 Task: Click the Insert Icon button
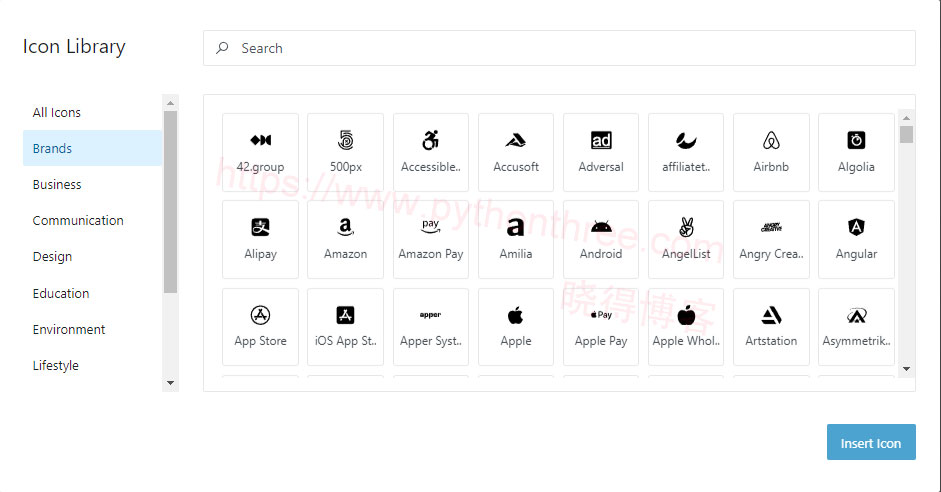click(x=871, y=442)
